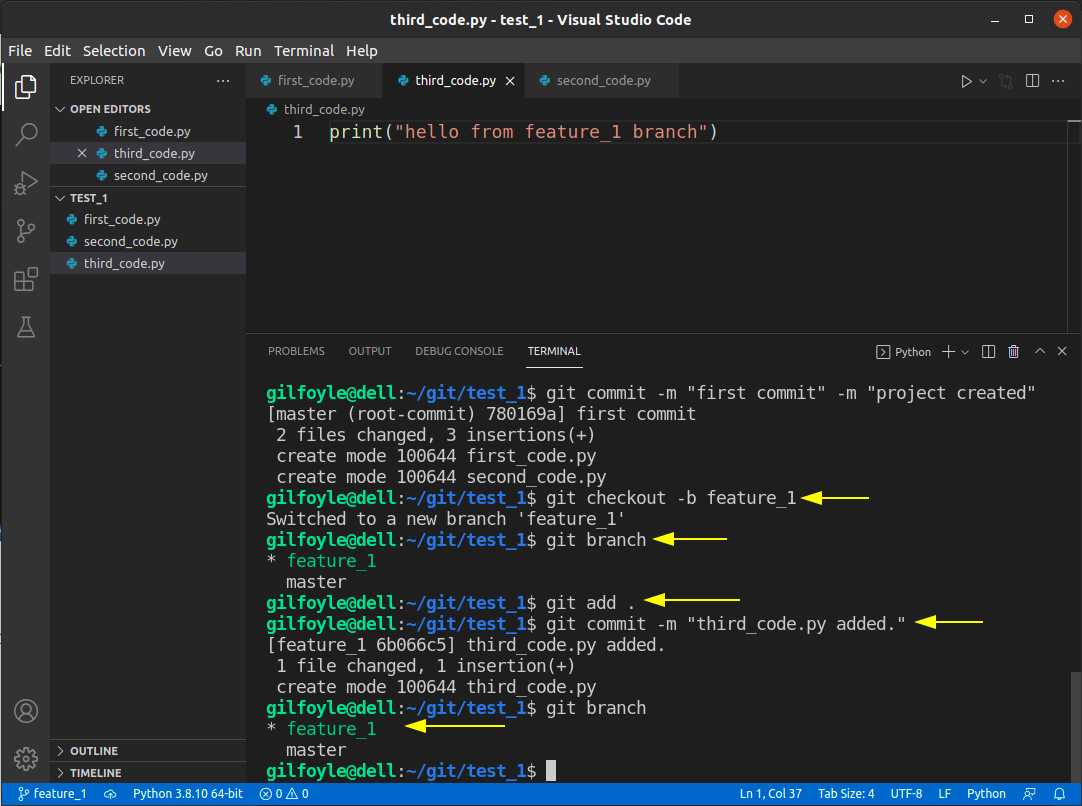Expand the Timeline section

click(x=148, y=773)
